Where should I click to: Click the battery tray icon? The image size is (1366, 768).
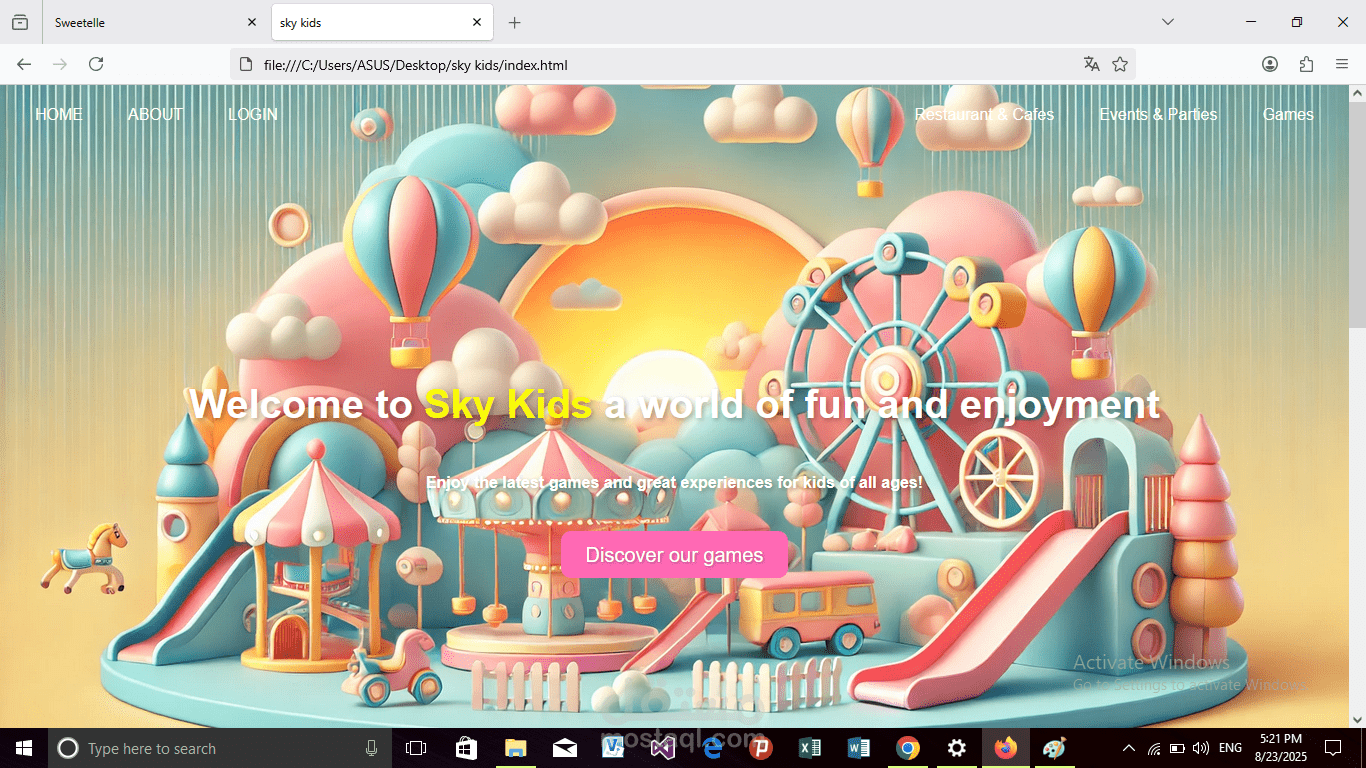click(x=1178, y=748)
